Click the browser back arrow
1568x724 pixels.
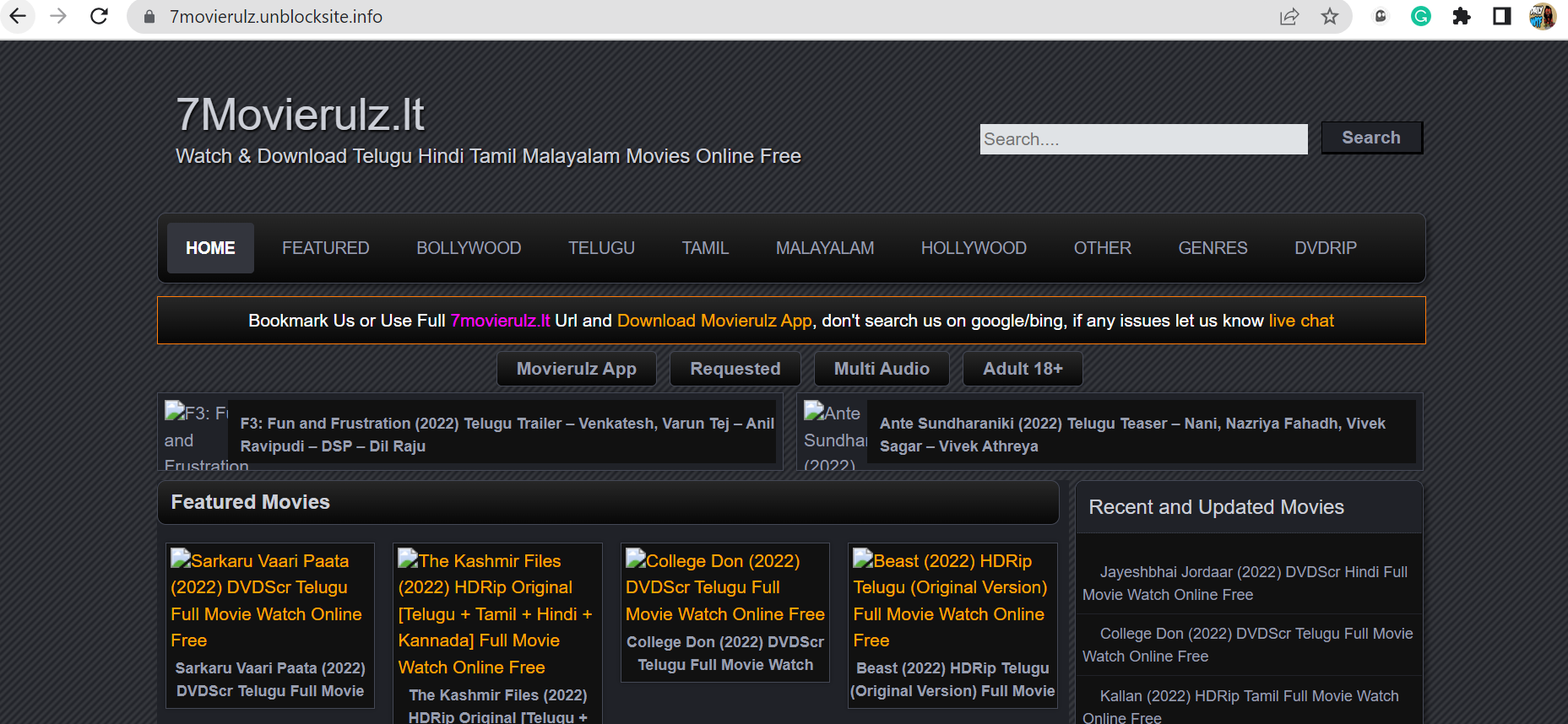18,16
